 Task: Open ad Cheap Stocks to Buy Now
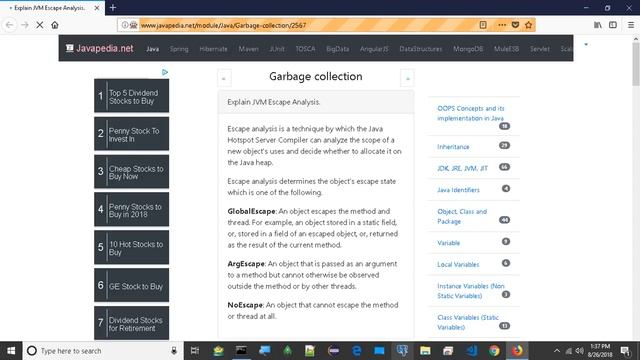coord(131,172)
